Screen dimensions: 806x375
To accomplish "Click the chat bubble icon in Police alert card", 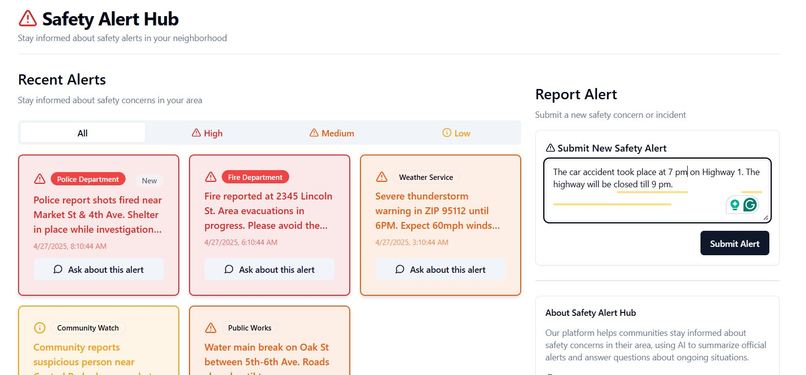I will [58, 269].
